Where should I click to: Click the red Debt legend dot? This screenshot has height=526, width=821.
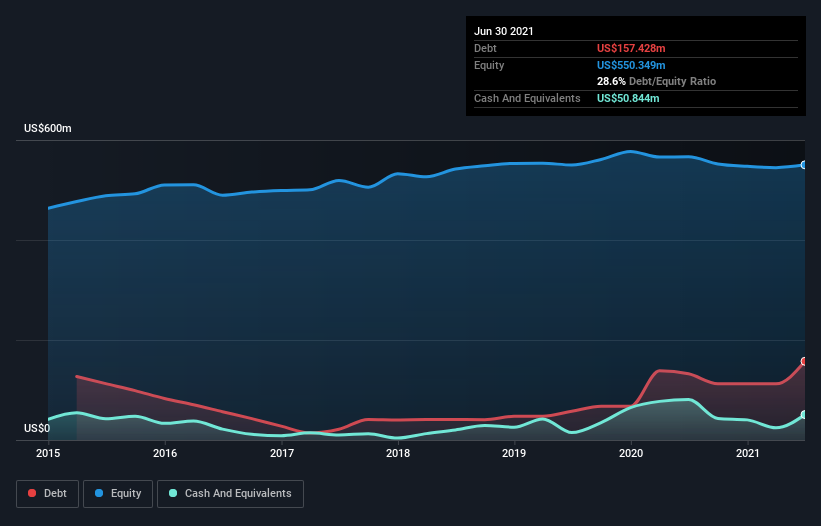coord(32,493)
